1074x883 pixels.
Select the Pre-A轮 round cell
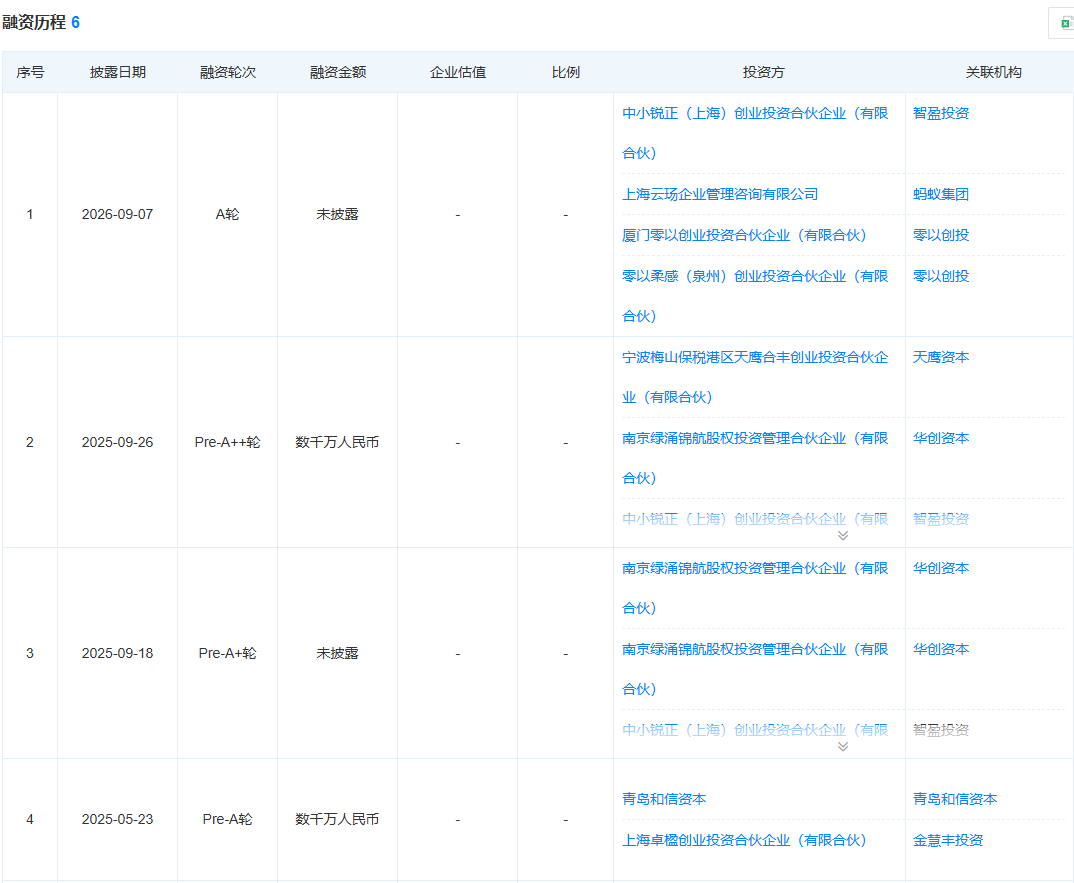pyautogui.click(x=227, y=819)
